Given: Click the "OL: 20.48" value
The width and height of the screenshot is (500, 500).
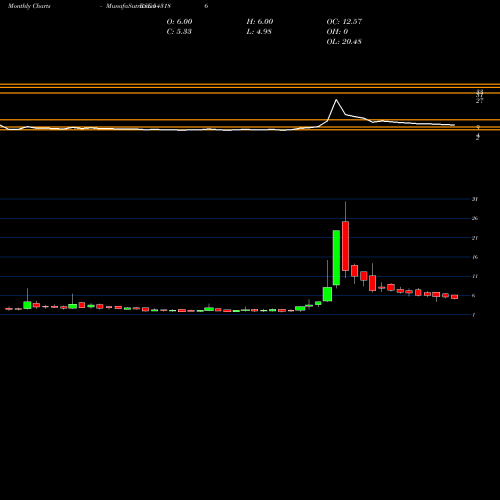Looking at the screenshot, I should (344, 41).
